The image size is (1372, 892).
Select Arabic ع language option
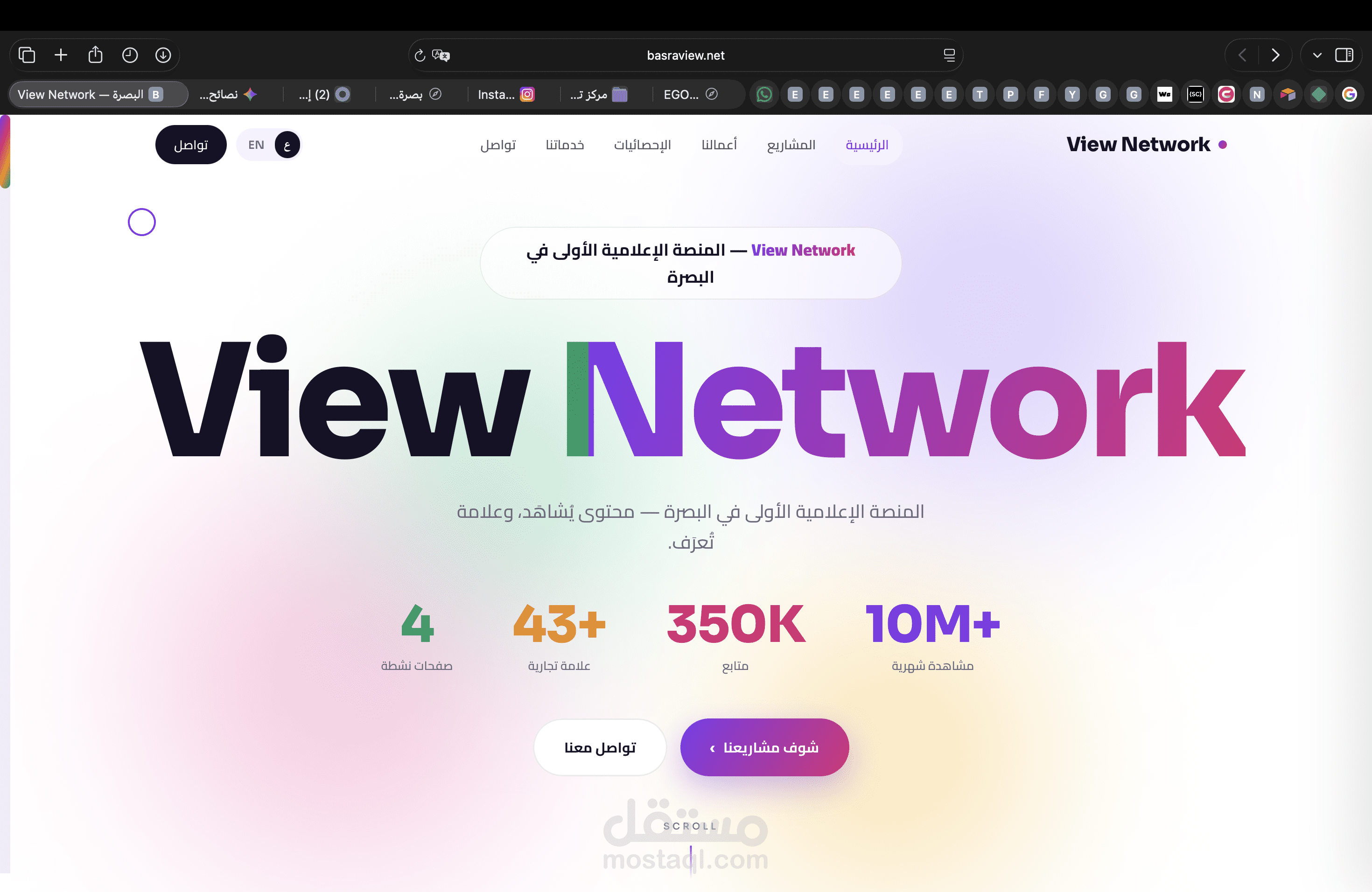(287, 145)
